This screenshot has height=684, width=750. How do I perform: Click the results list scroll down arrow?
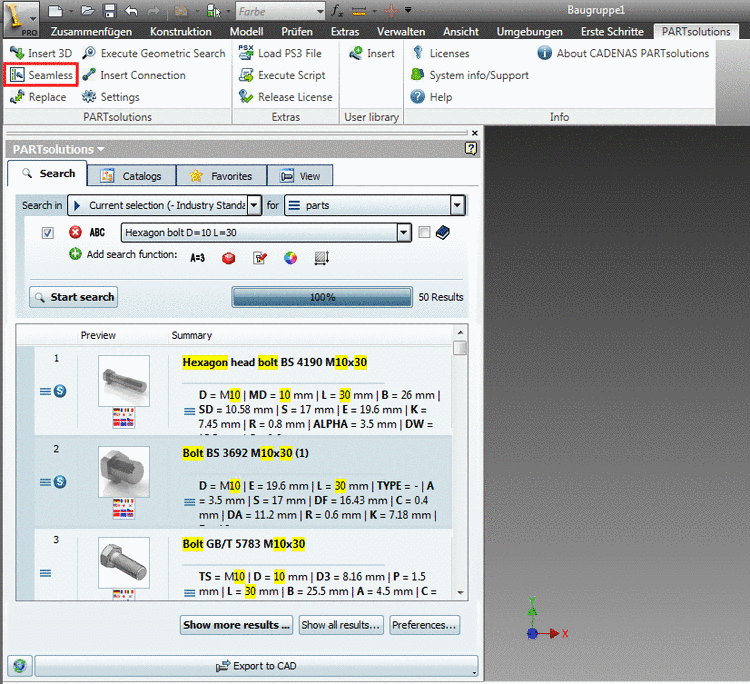460,593
